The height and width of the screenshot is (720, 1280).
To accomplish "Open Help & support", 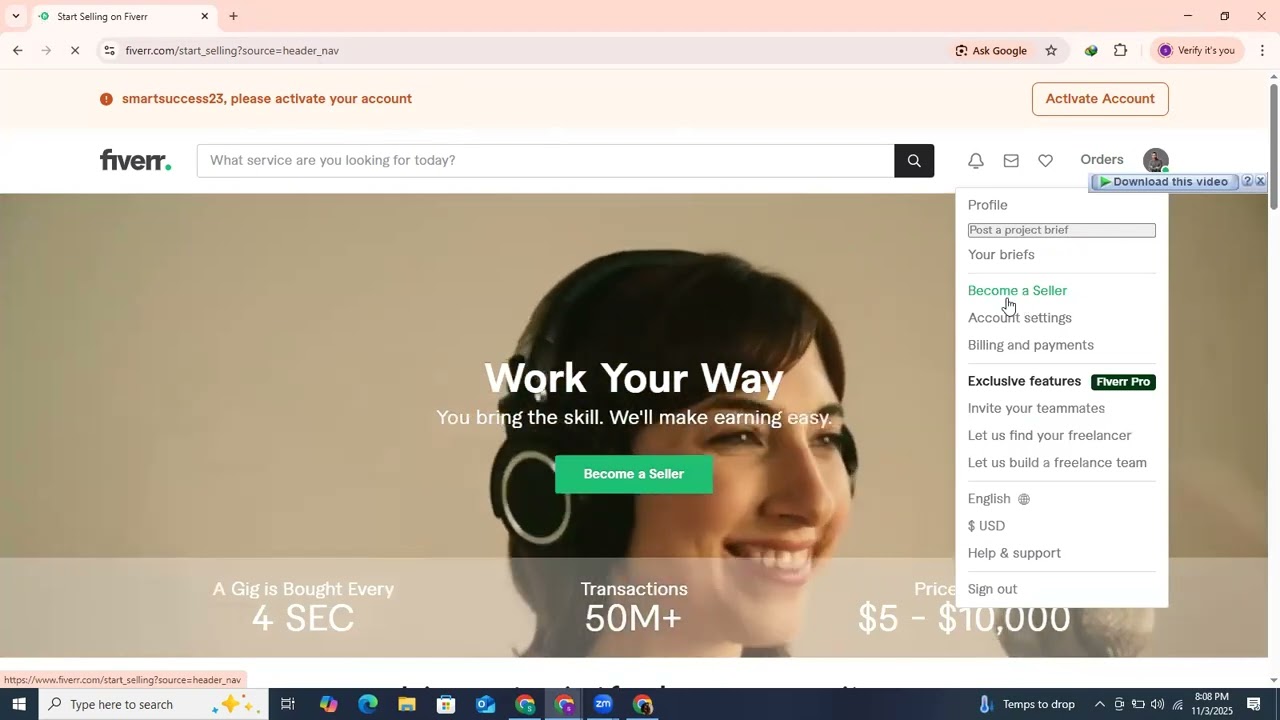I will pyautogui.click(x=1014, y=553).
